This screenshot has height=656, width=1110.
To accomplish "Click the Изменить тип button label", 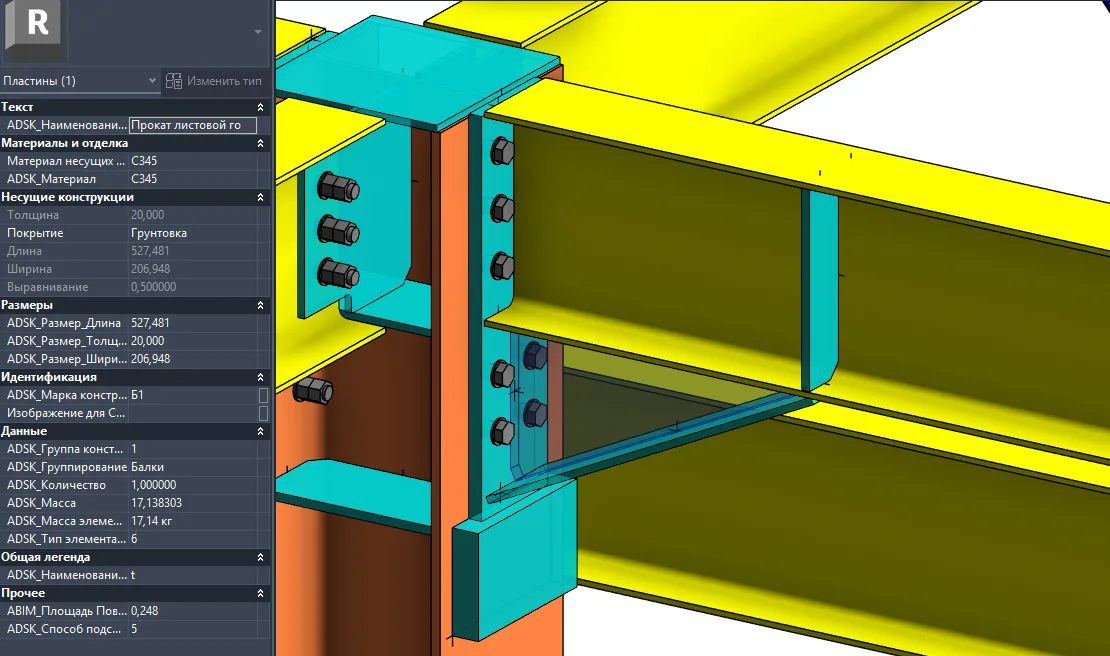I will point(224,81).
